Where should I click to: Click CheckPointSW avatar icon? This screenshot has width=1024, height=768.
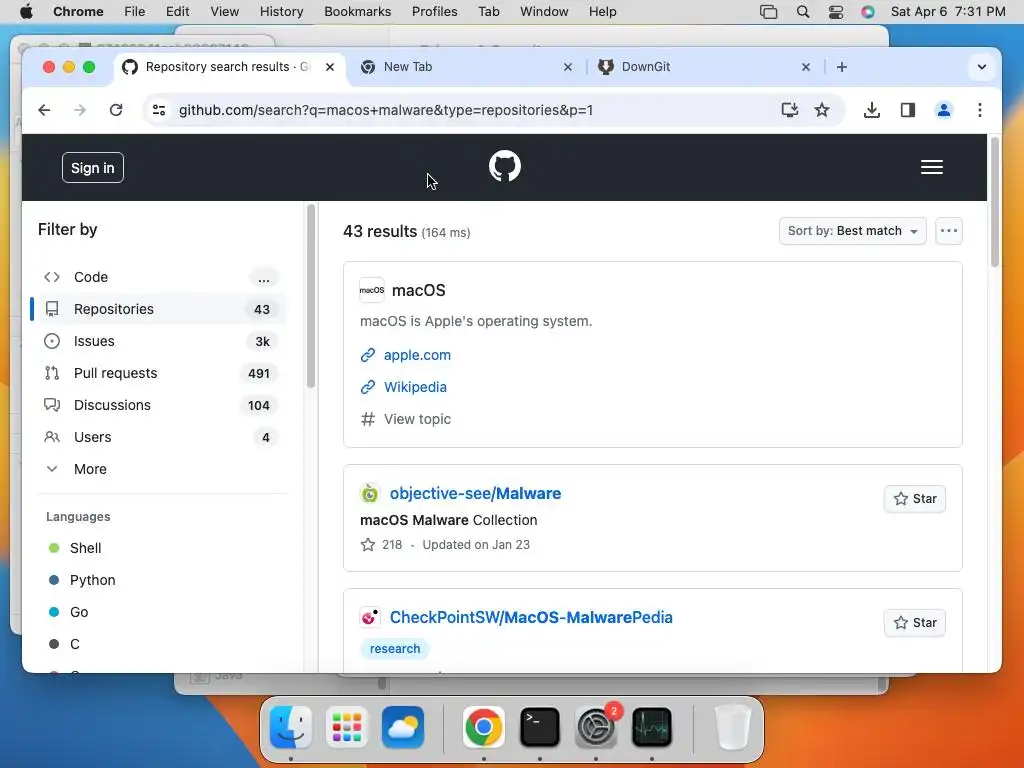[x=370, y=617]
